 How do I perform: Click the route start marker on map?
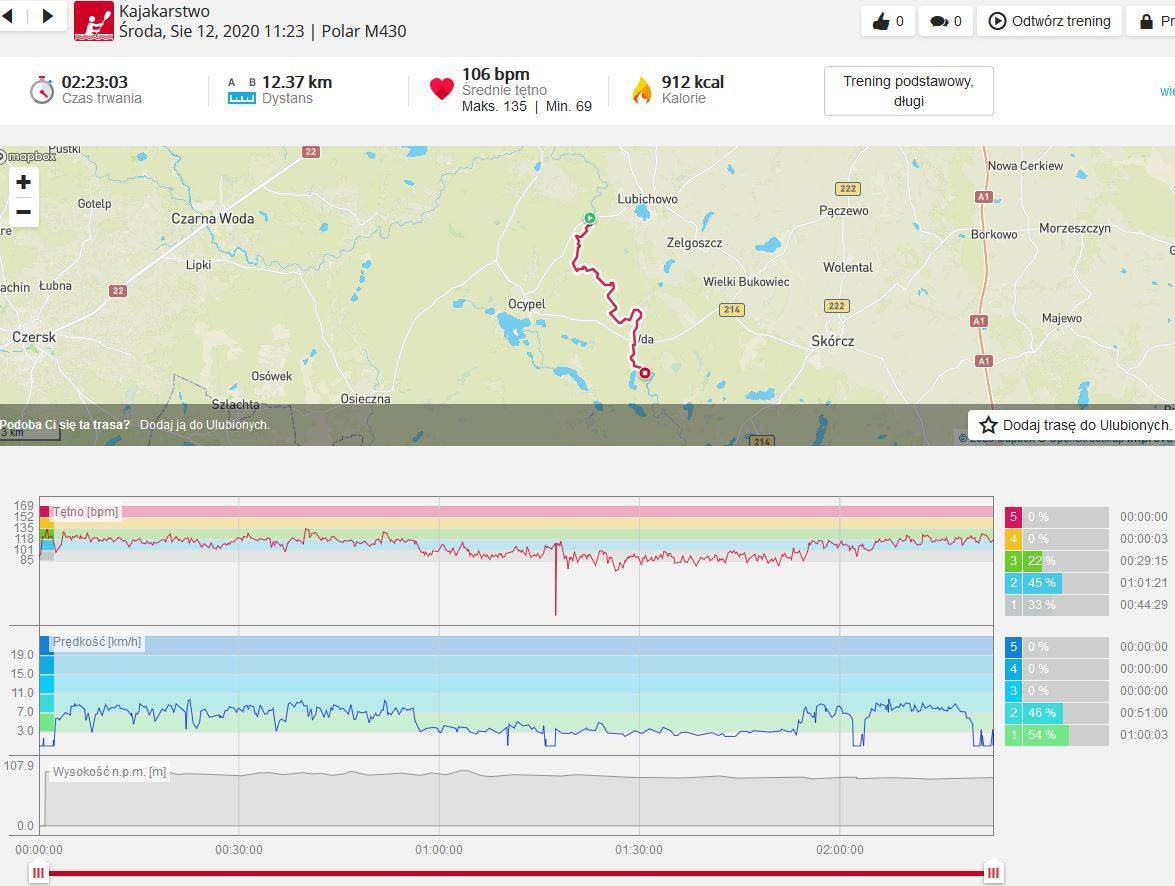pos(590,218)
